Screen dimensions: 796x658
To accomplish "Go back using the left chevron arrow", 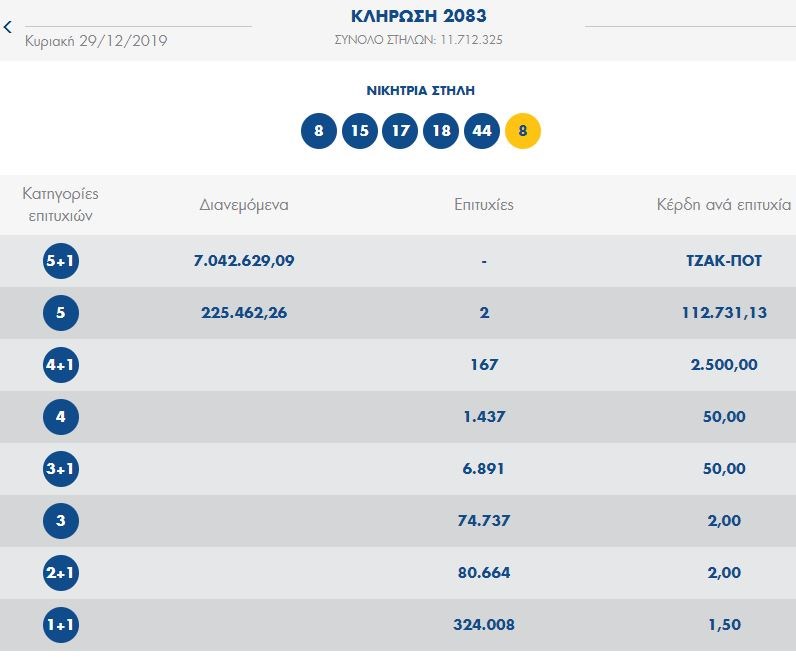I will click(8, 28).
